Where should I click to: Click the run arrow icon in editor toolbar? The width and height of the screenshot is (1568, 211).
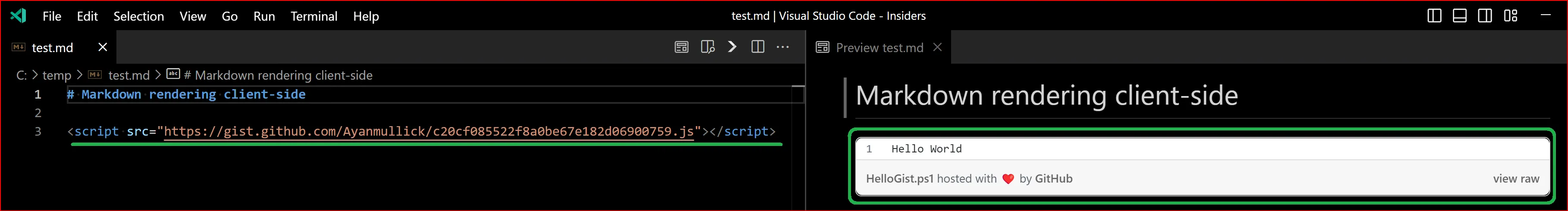[732, 47]
